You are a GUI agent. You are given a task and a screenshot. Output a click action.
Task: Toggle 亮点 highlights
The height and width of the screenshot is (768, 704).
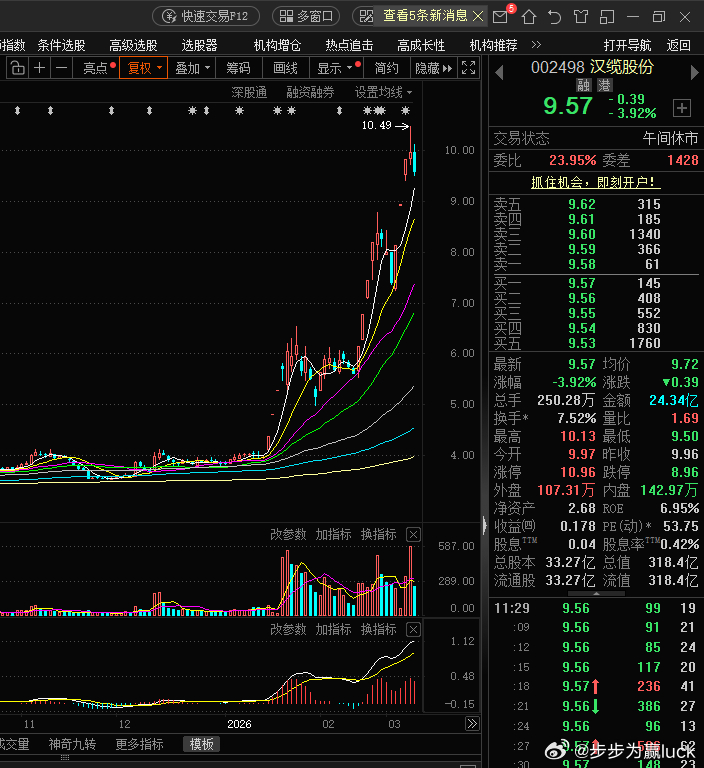pyautogui.click(x=96, y=68)
